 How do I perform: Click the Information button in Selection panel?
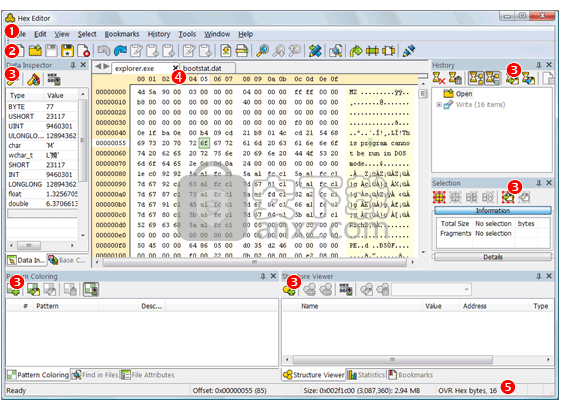[493, 211]
